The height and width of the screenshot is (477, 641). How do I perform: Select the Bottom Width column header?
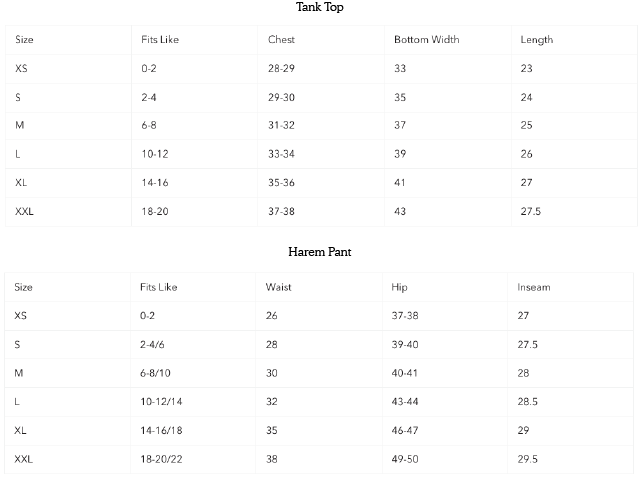coord(425,40)
